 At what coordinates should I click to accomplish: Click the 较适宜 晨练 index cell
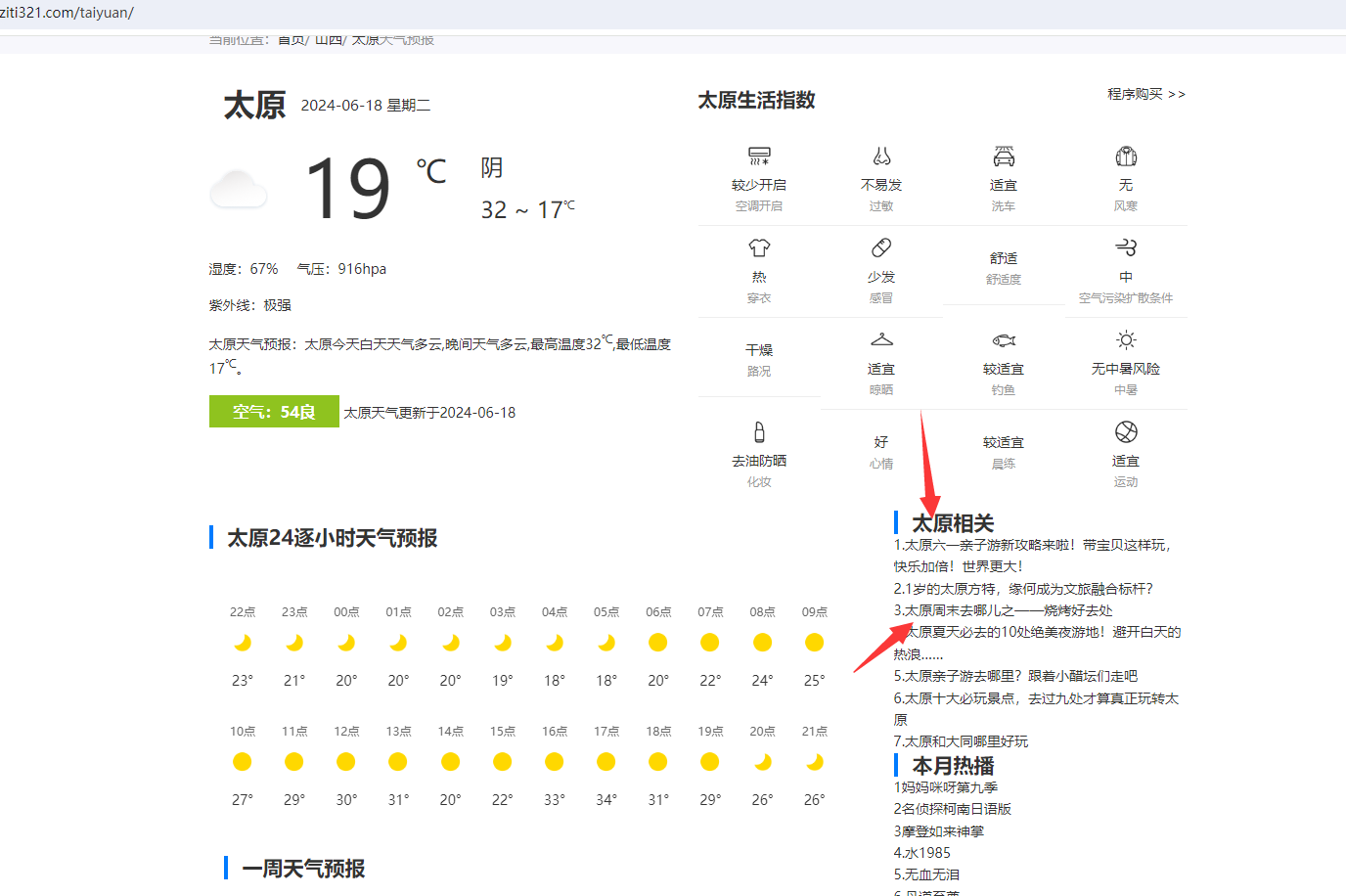[1004, 452]
